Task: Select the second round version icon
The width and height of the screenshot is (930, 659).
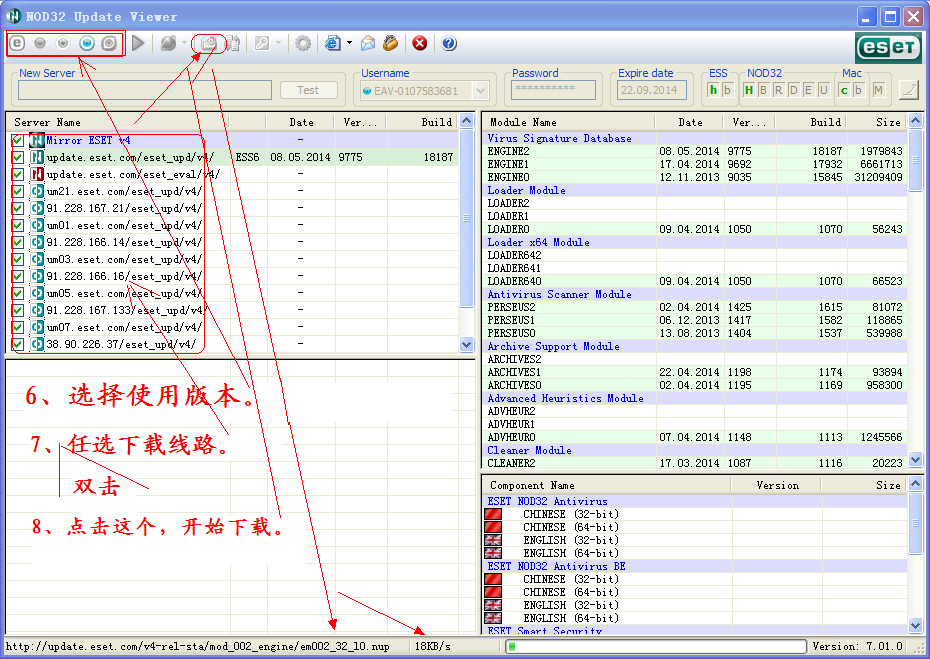Action: 40,43
